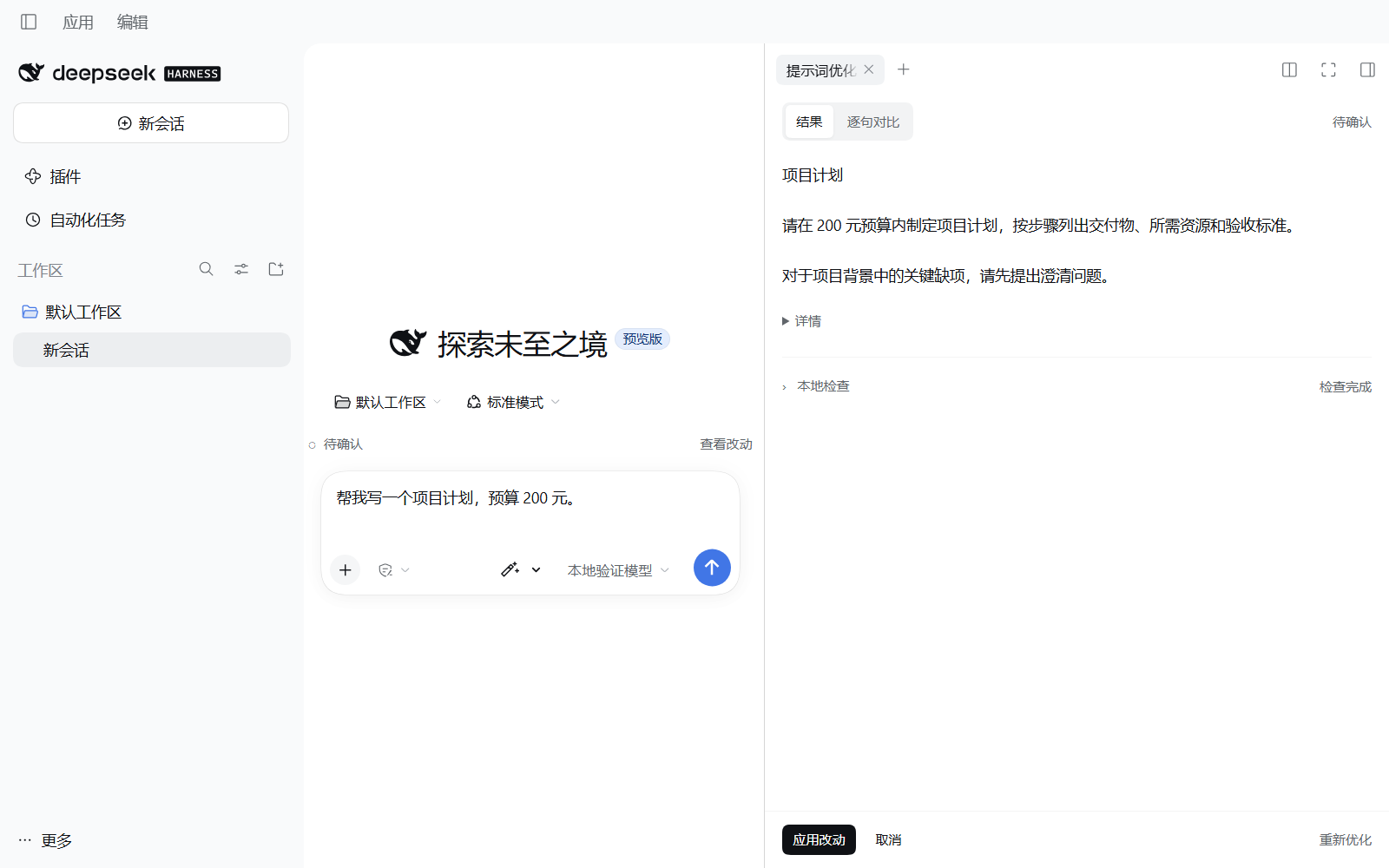Screen dimensions: 1389x868
Task: Click the 探索未至之境 headline text
Action: point(522,345)
